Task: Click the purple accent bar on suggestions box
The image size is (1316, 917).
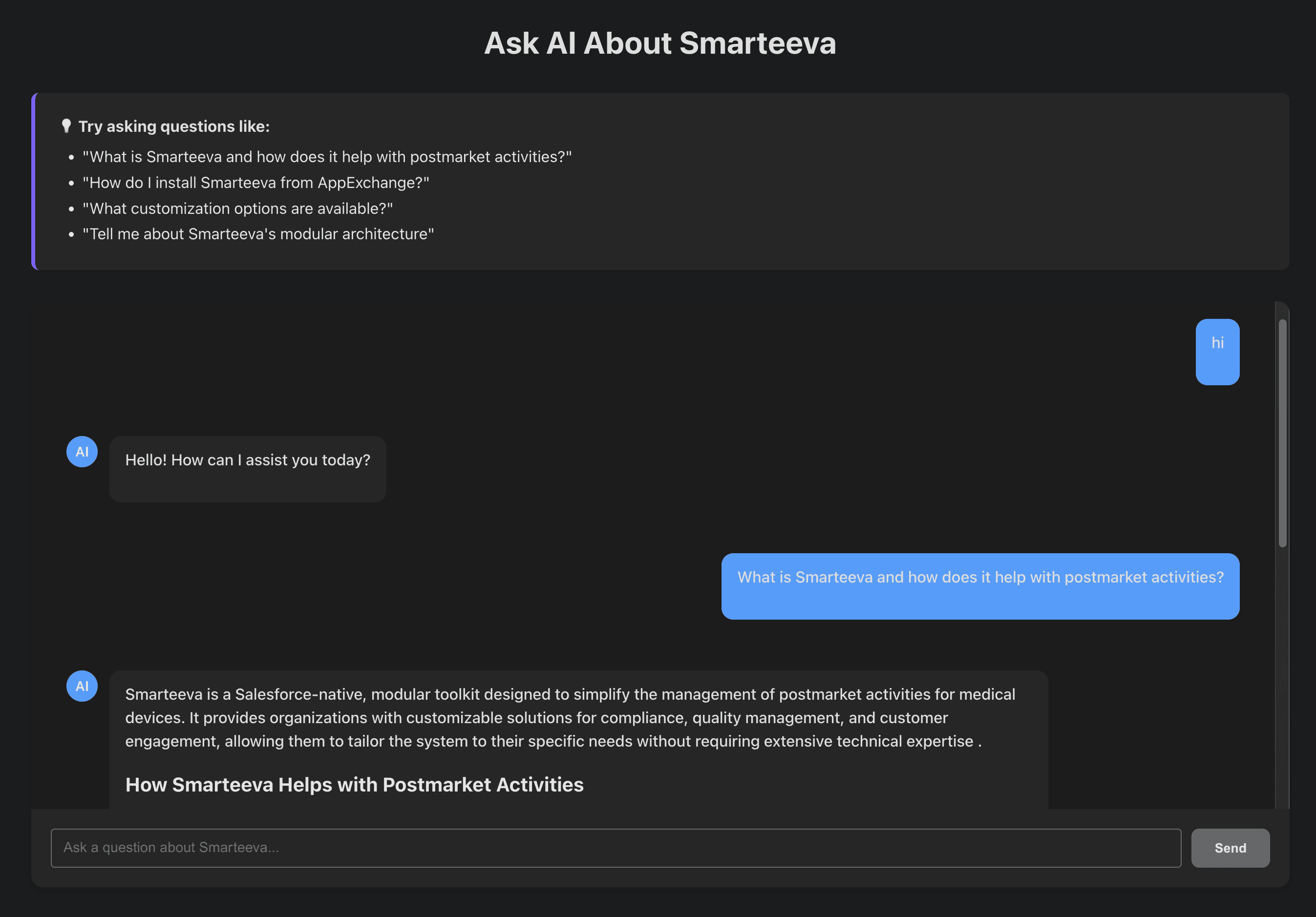Action: tap(34, 181)
